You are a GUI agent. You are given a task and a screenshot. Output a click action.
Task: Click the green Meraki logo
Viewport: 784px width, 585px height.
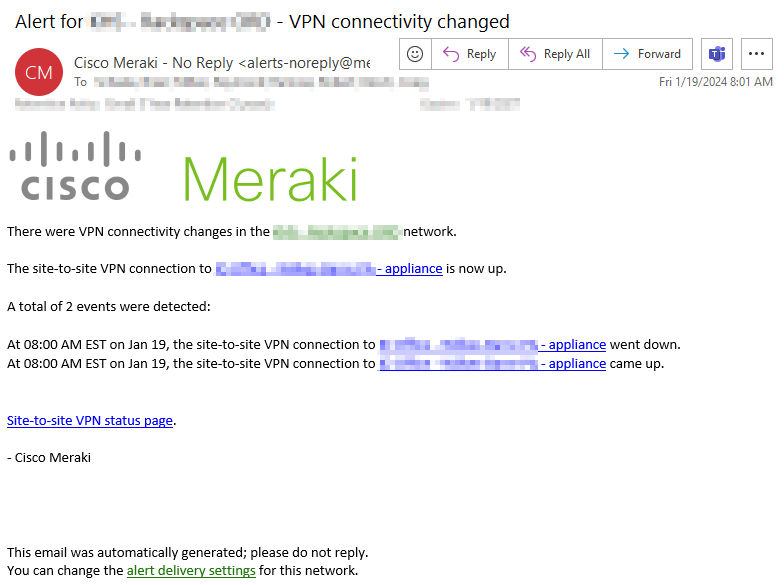[270, 178]
